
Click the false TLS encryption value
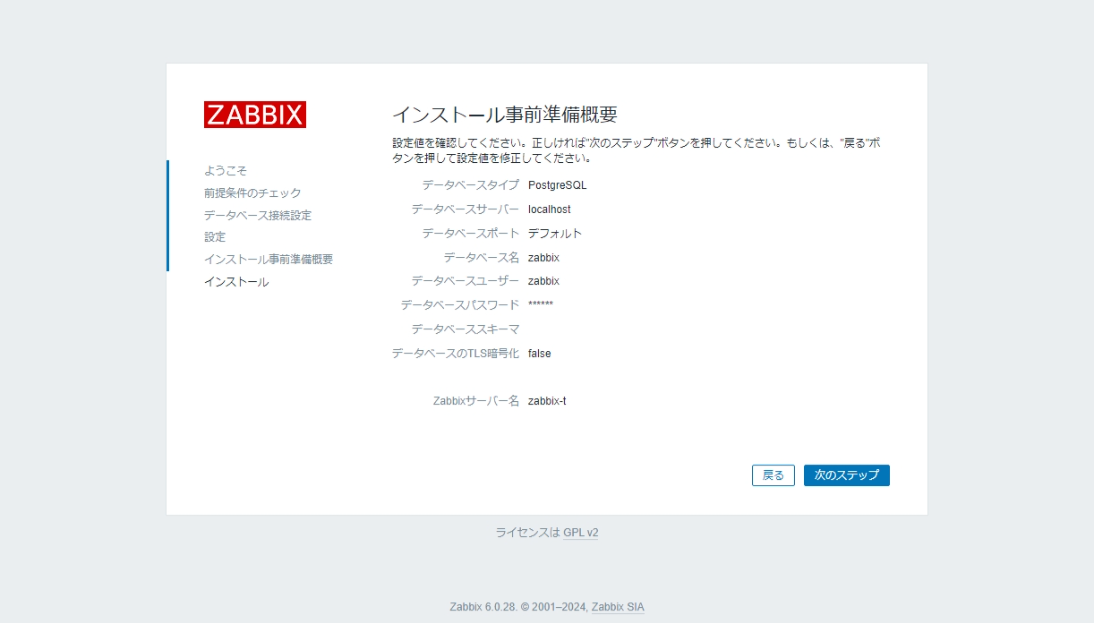539,354
